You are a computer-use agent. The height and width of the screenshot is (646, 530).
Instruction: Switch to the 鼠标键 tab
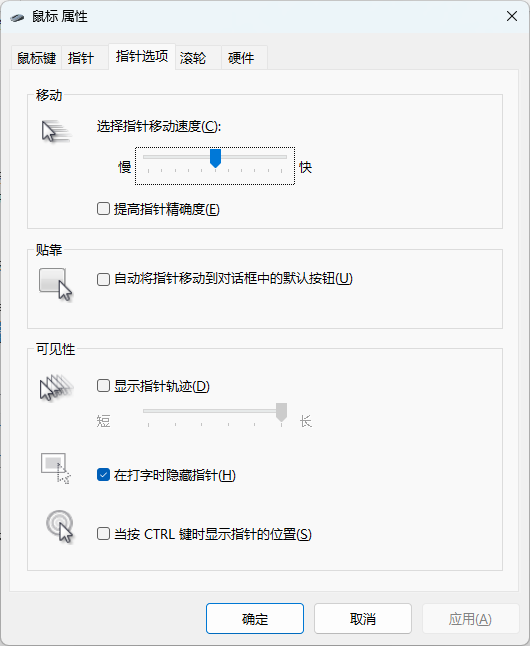[x=36, y=58]
